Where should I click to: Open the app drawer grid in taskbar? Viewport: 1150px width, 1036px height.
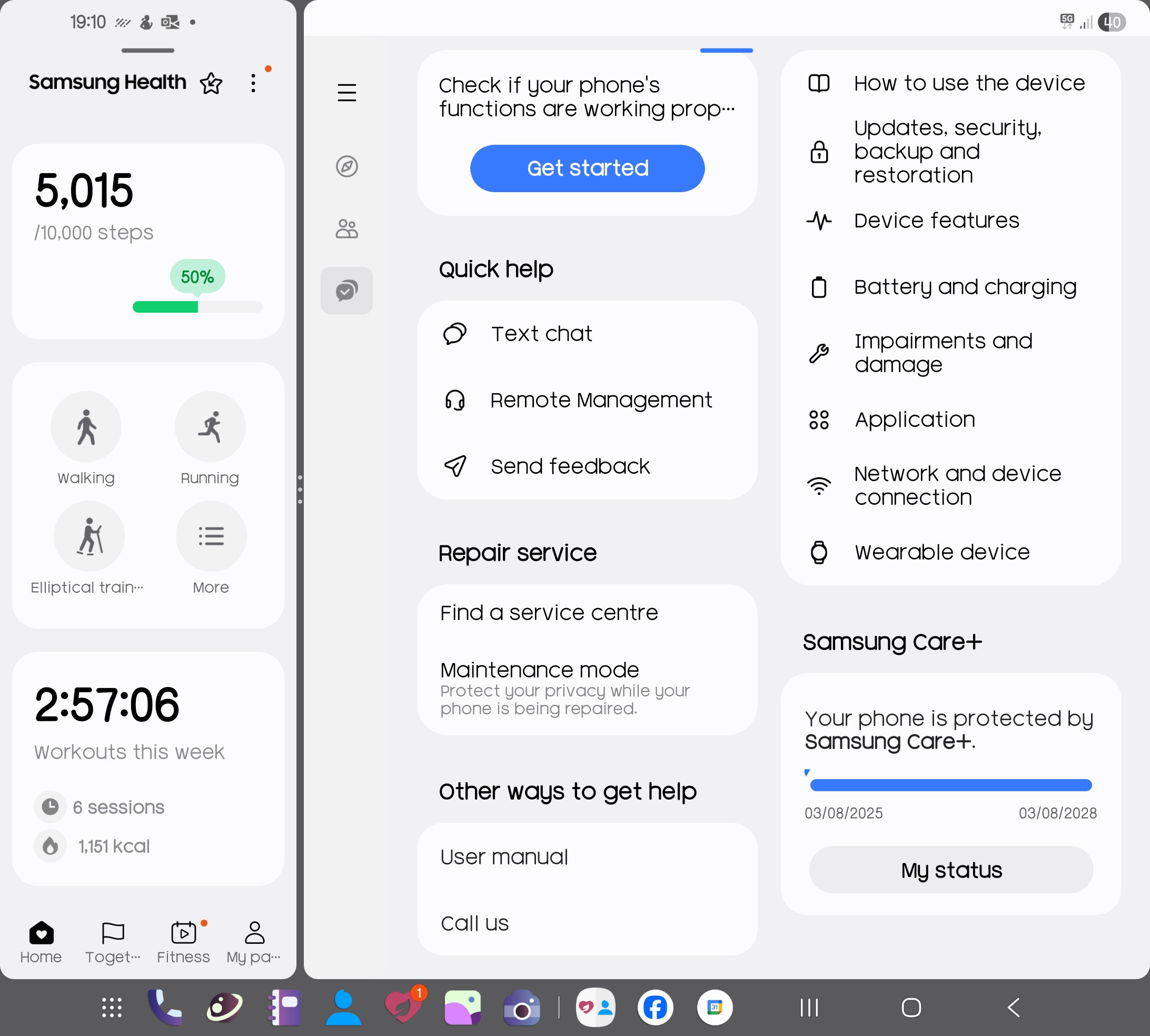(112, 1008)
